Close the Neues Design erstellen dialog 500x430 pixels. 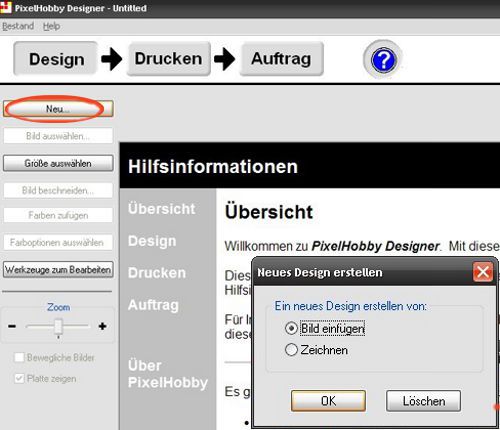click(483, 272)
